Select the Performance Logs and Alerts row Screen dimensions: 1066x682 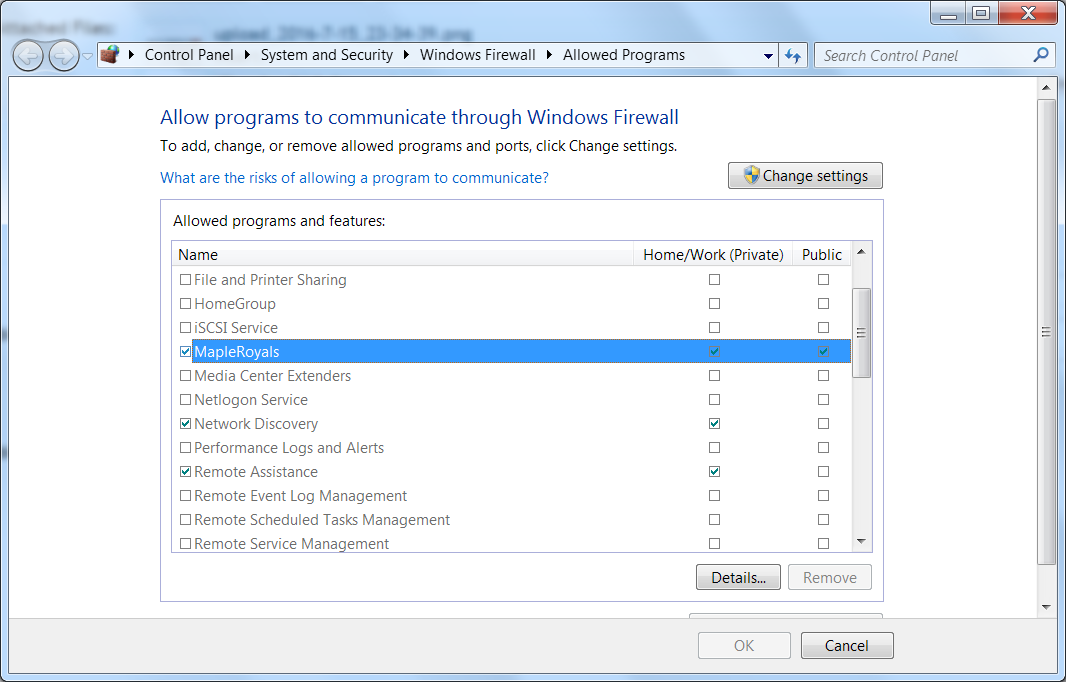pyautogui.click(x=511, y=447)
